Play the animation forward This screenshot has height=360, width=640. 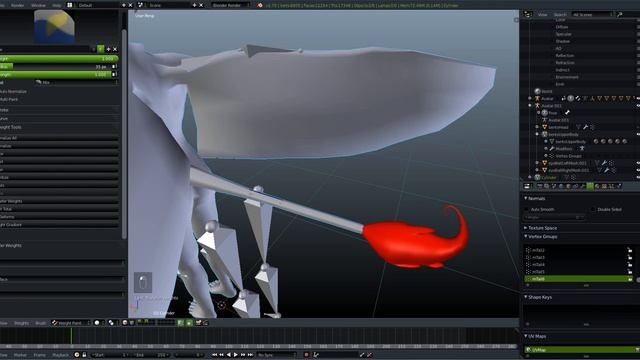point(236,355)
